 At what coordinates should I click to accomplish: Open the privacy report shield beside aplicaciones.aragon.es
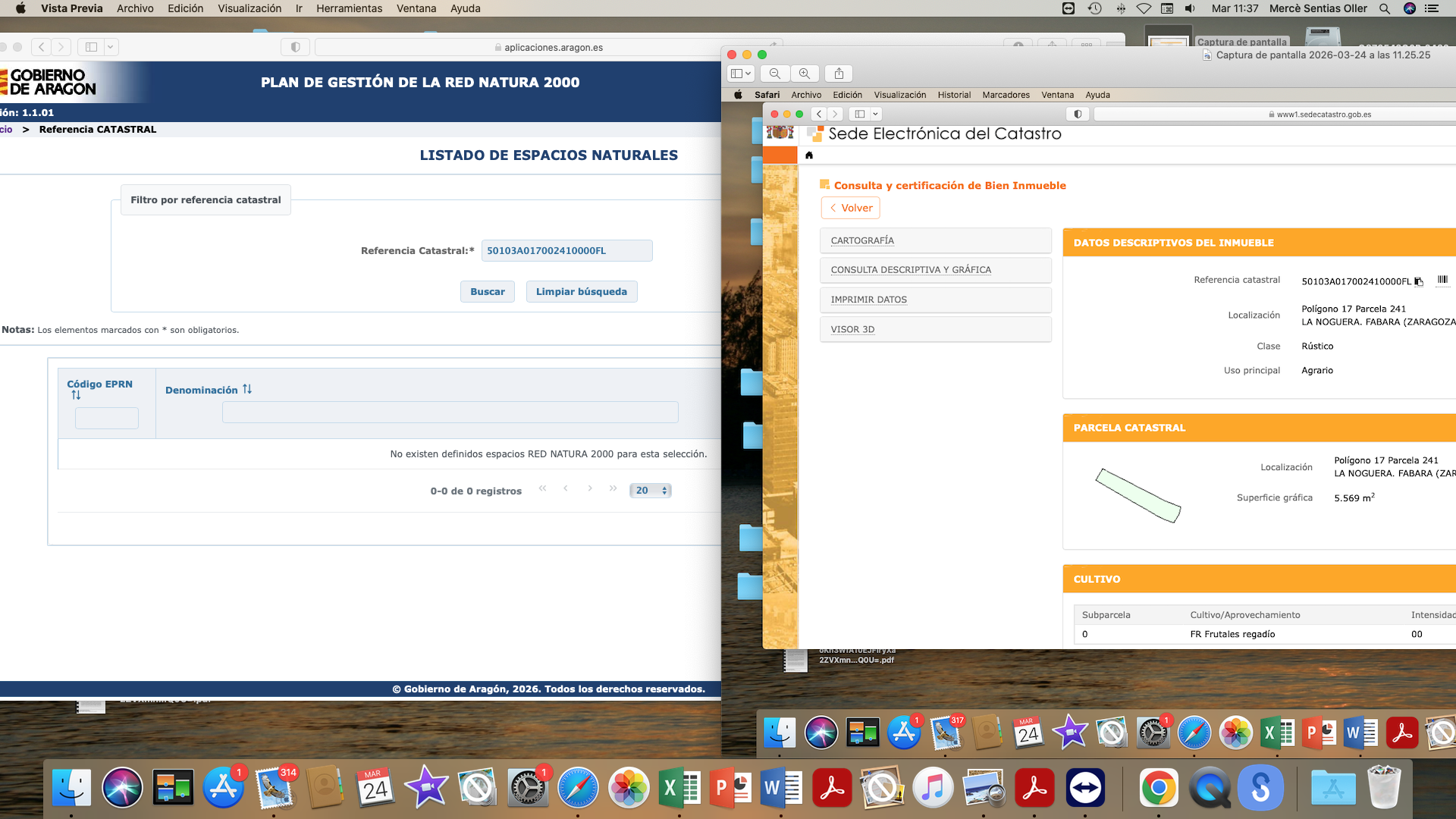295,47
